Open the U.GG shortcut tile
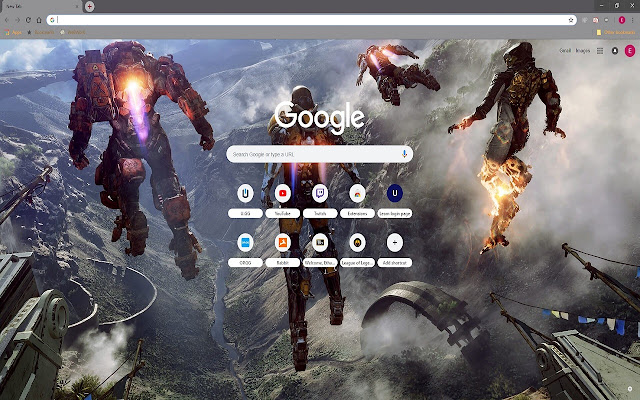Viewport: 640px width, 400px height. [x=245, y=200]
